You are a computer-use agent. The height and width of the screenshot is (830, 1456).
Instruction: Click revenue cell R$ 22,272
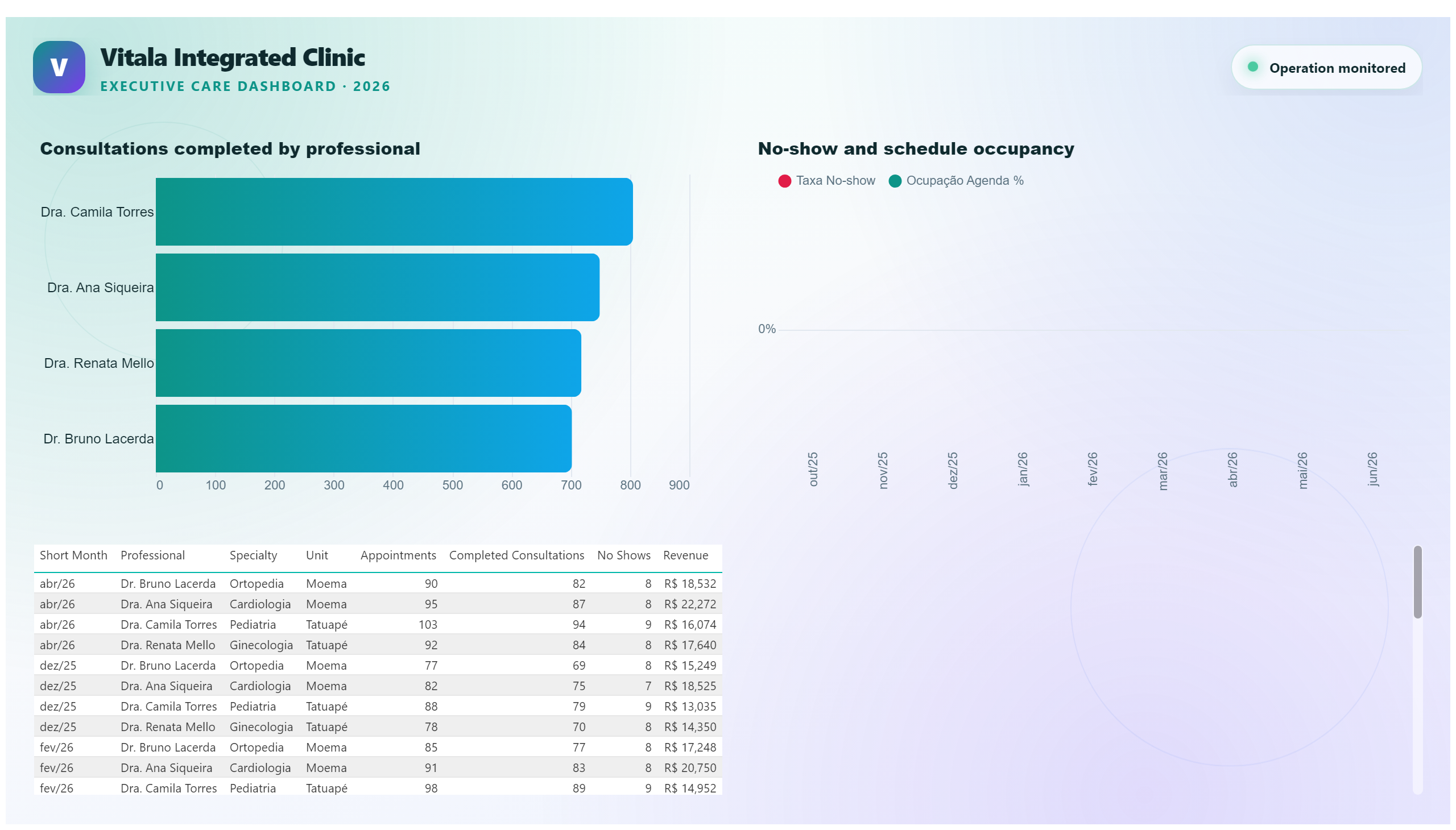click(x=690, y=604)
